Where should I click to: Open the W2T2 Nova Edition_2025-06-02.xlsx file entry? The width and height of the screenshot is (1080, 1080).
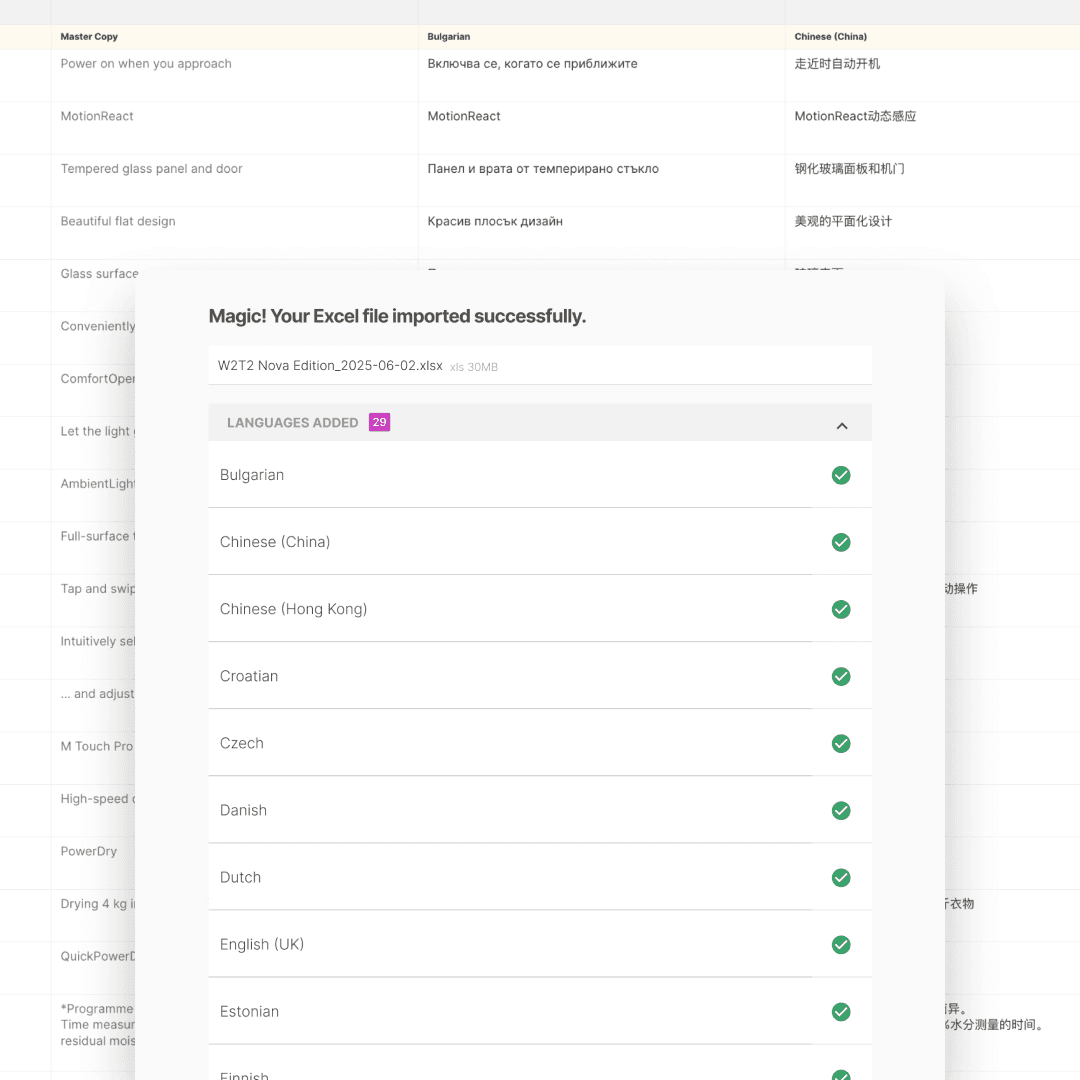tap(540, 365)
